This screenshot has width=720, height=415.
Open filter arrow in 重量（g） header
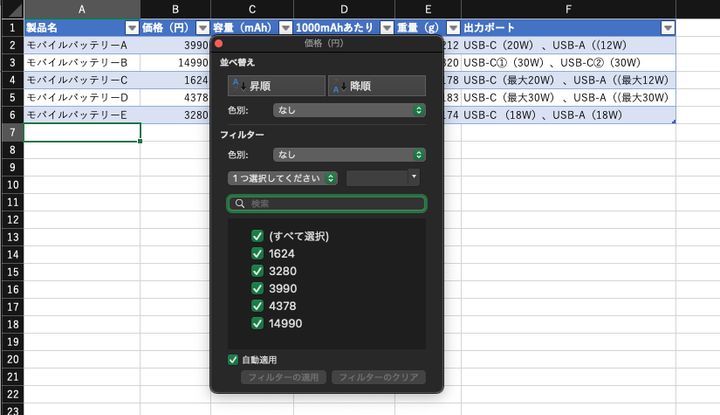coord(453,28)
